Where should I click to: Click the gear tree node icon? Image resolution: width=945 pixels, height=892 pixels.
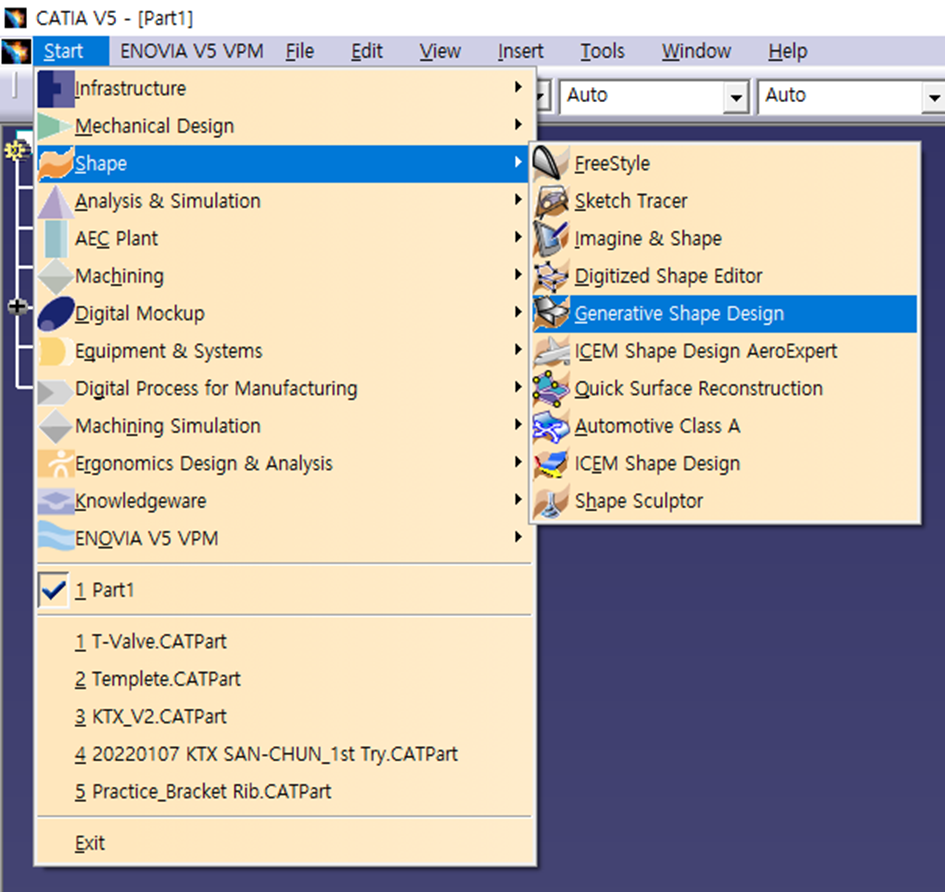pyautogui.click(x=16, y=149)
